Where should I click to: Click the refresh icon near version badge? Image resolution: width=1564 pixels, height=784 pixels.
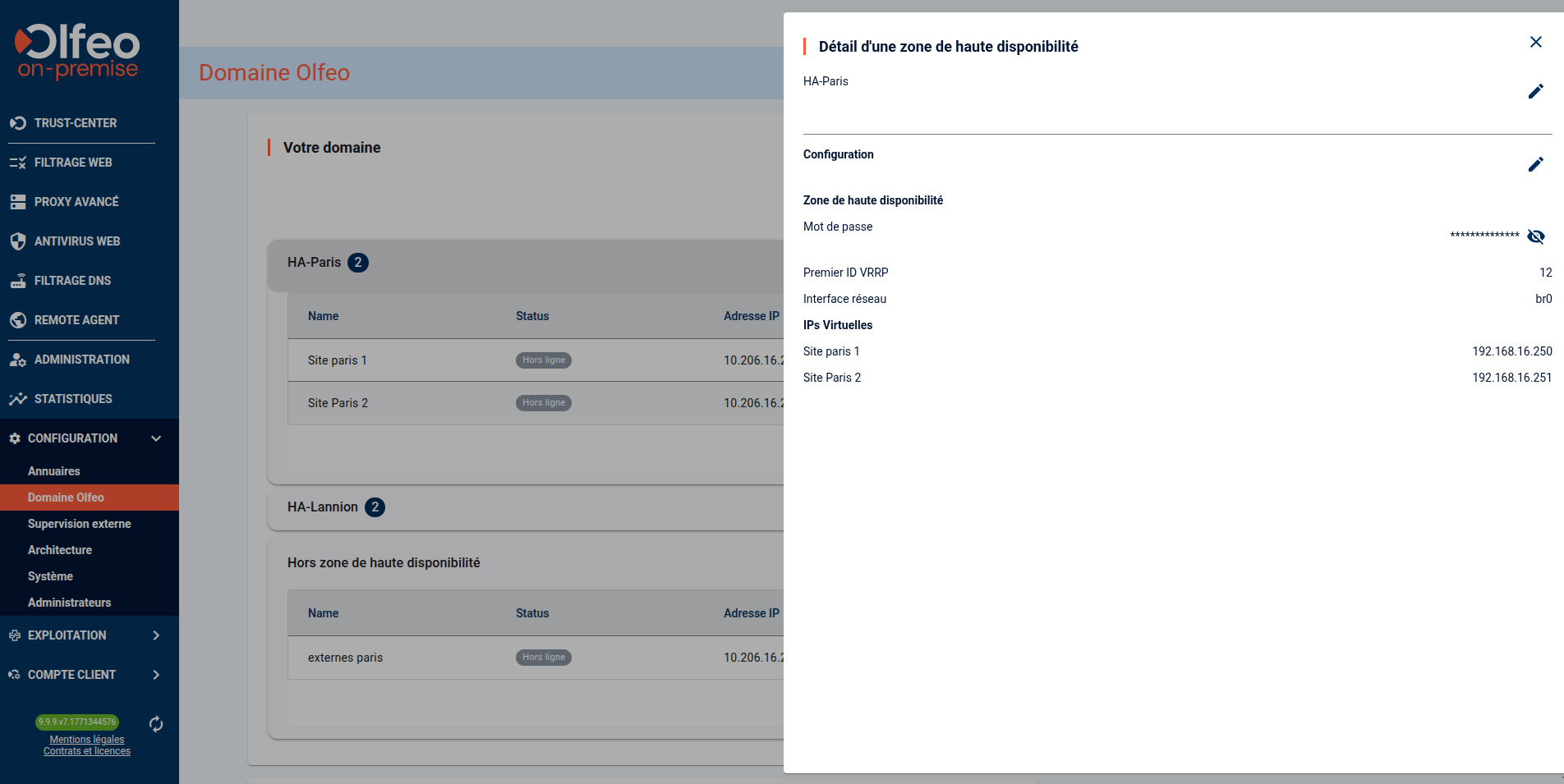(156, 724)
